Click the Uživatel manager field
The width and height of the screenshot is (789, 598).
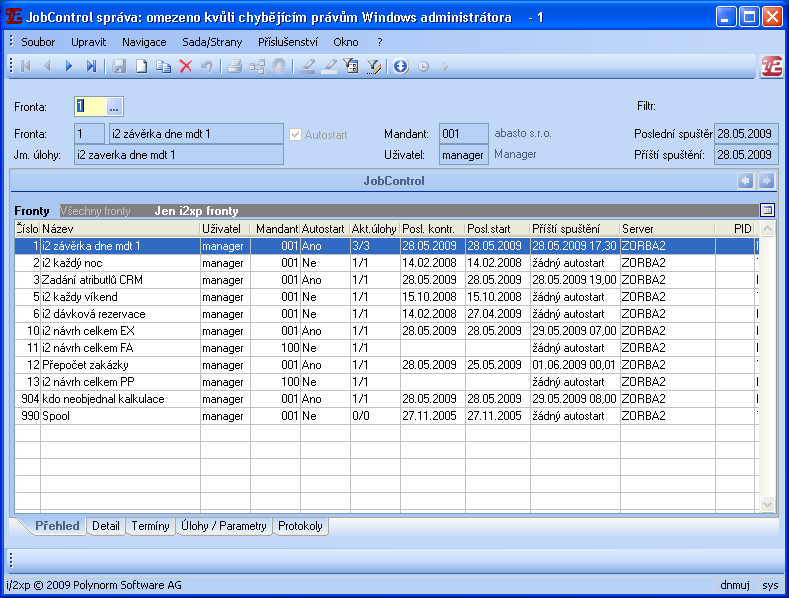pos(463,155)
